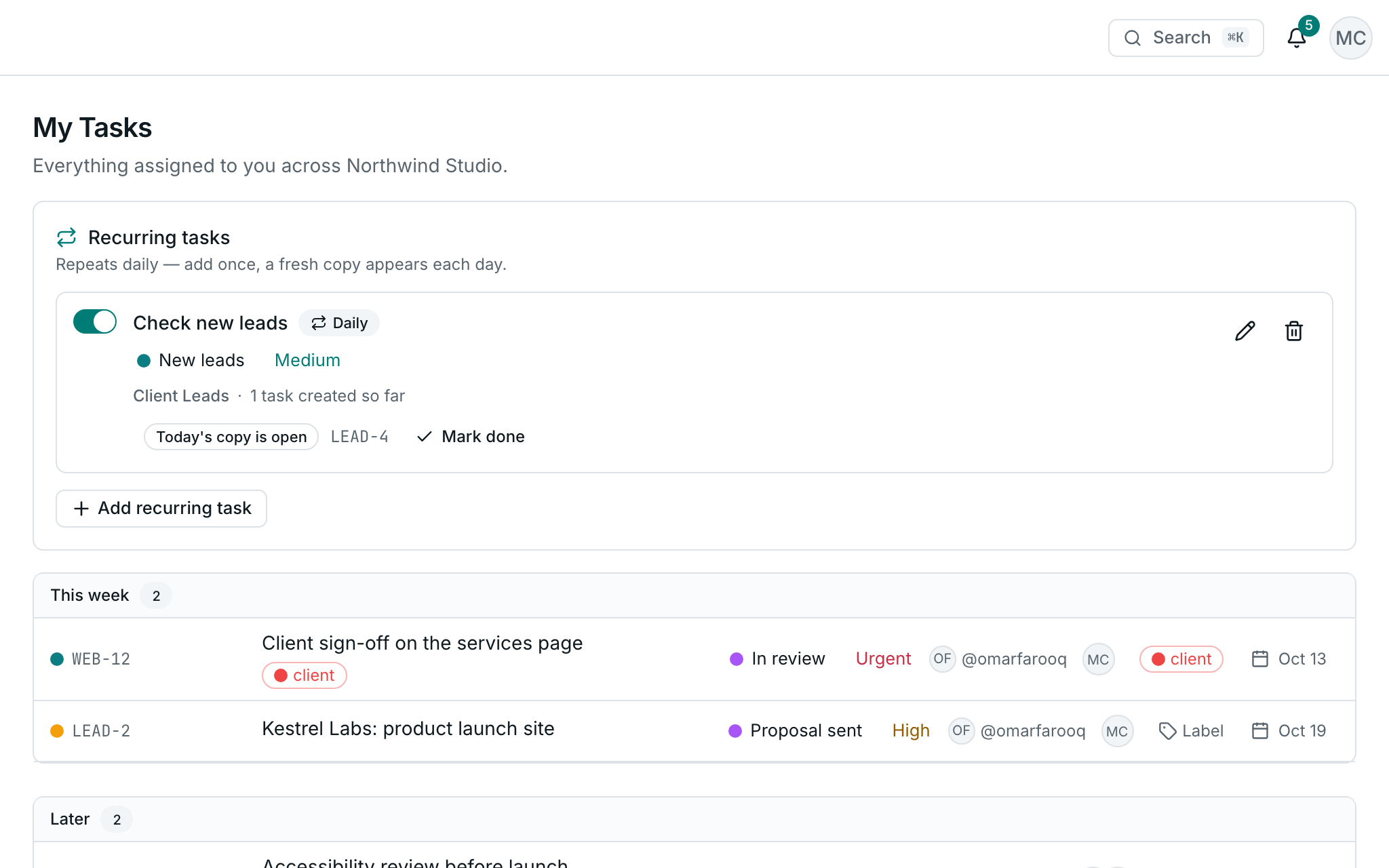Click MC avatar in LEAD-2 row

1117,731
